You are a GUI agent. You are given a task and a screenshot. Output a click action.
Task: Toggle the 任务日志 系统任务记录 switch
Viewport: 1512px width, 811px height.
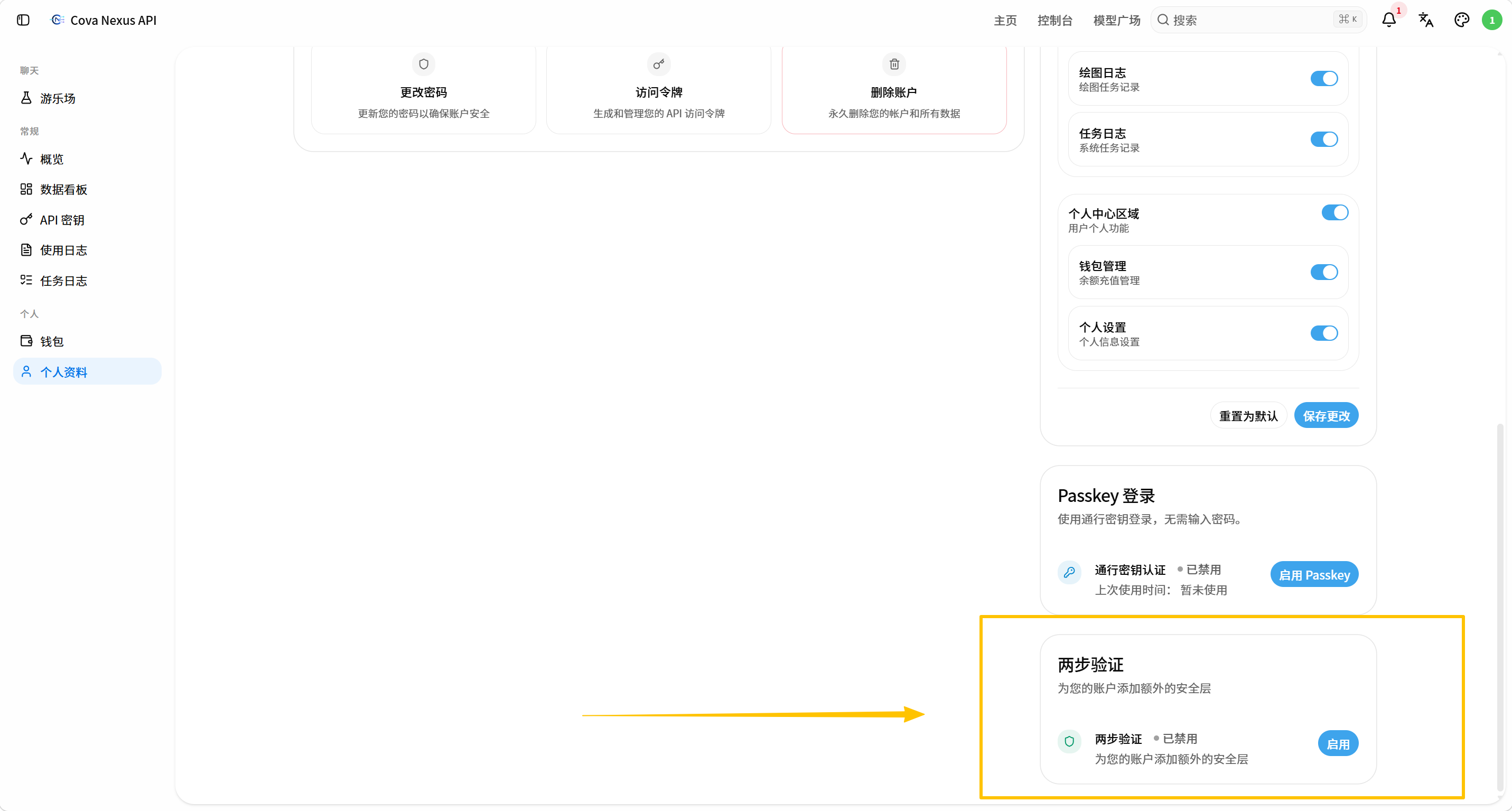coord(1324,139)
